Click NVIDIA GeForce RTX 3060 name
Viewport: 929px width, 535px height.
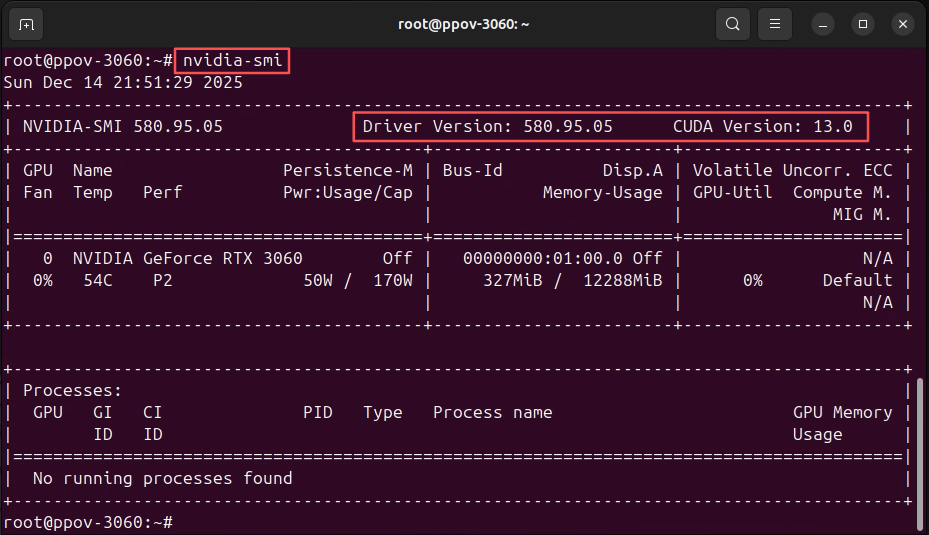[x=188, y=258]
